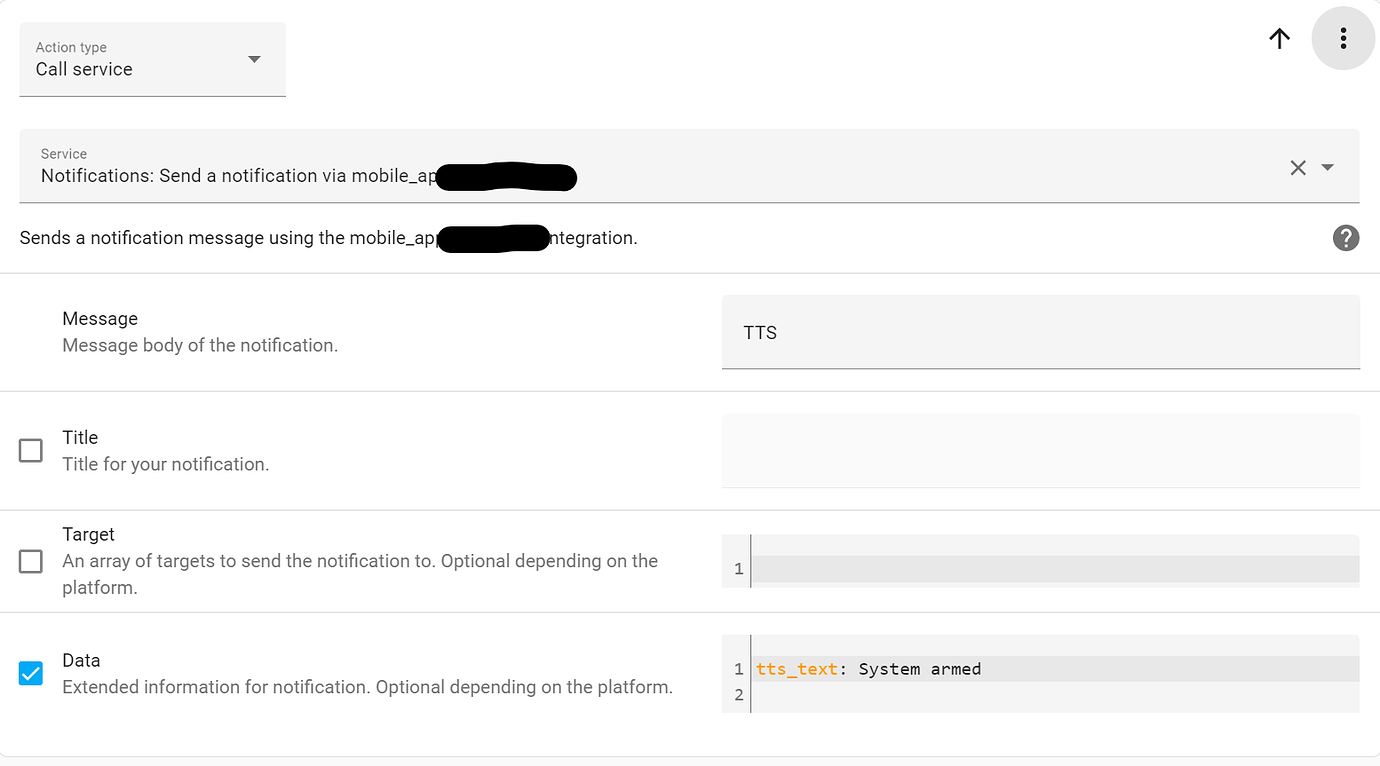The image size is (1380, 766).
Task: Click the 'Message body of the notification.' description
Action: [x=200, y=345]
